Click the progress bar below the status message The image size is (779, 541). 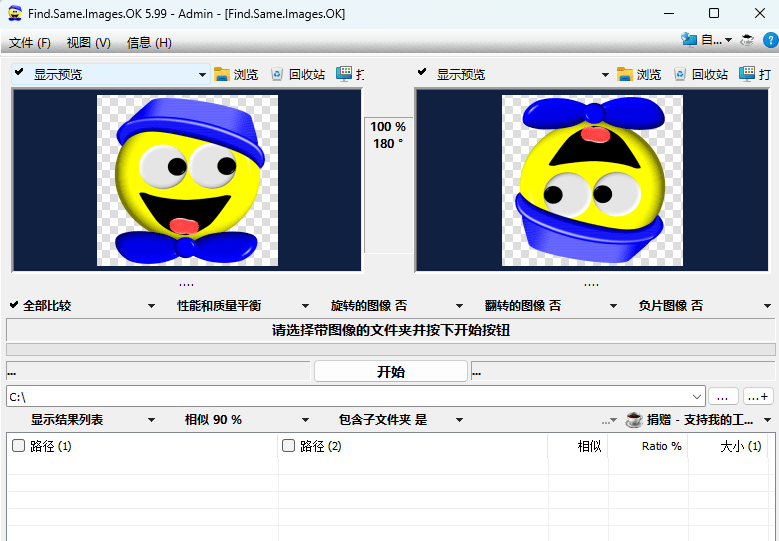point(391,349)
